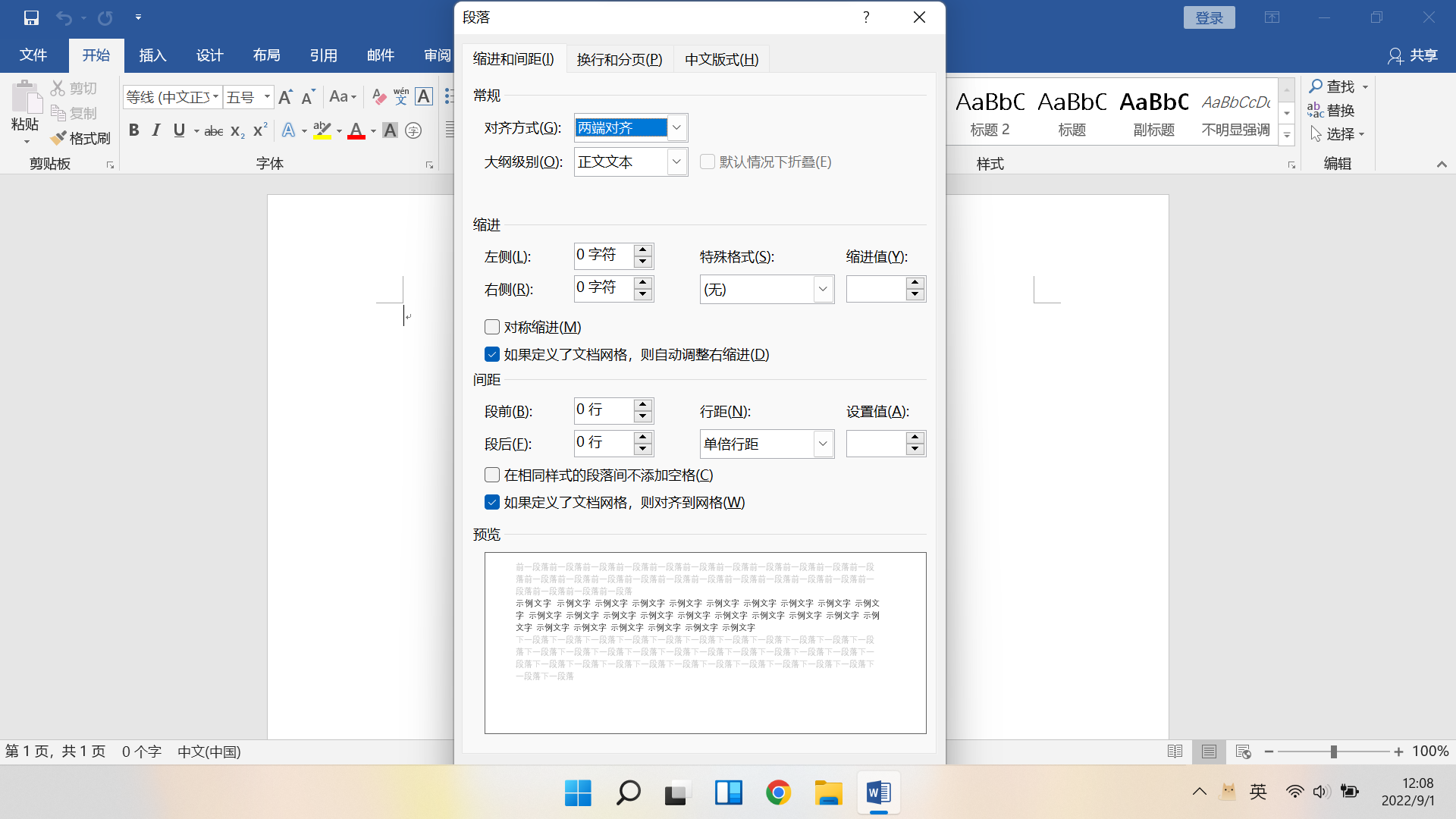Switch to 中文版式 tab
The height and width of the screenshot is (819, 1456).
(721, 59)
